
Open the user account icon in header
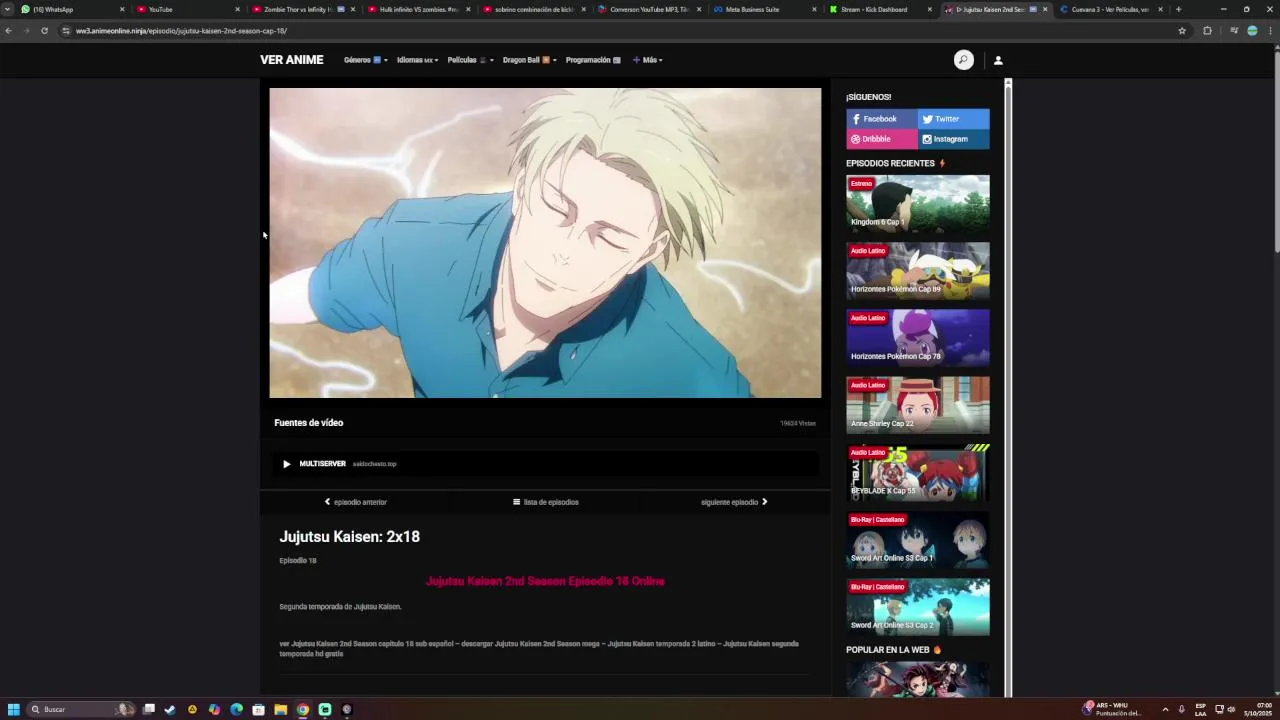(x=998, y=60)
